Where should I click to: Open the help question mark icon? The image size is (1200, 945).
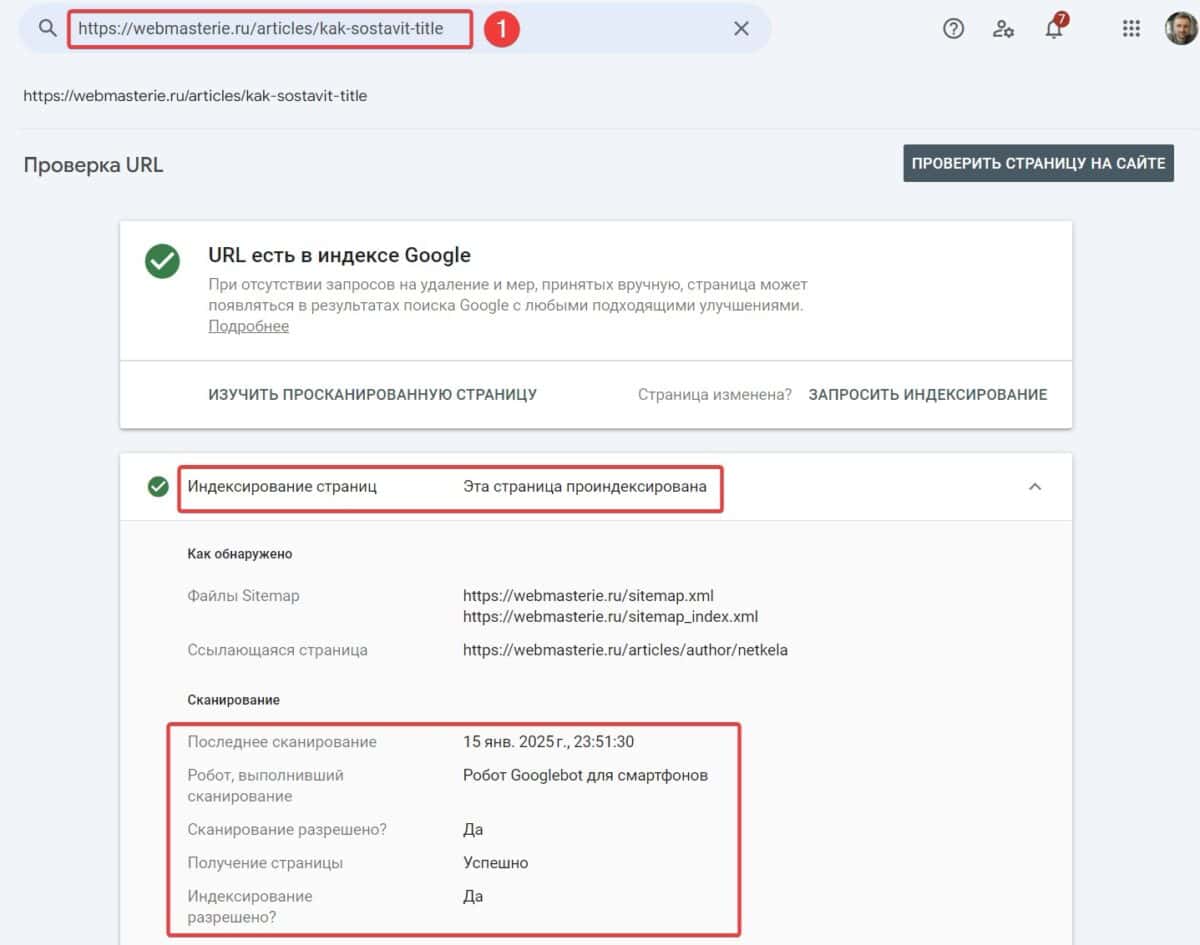(x=953, y=28)
